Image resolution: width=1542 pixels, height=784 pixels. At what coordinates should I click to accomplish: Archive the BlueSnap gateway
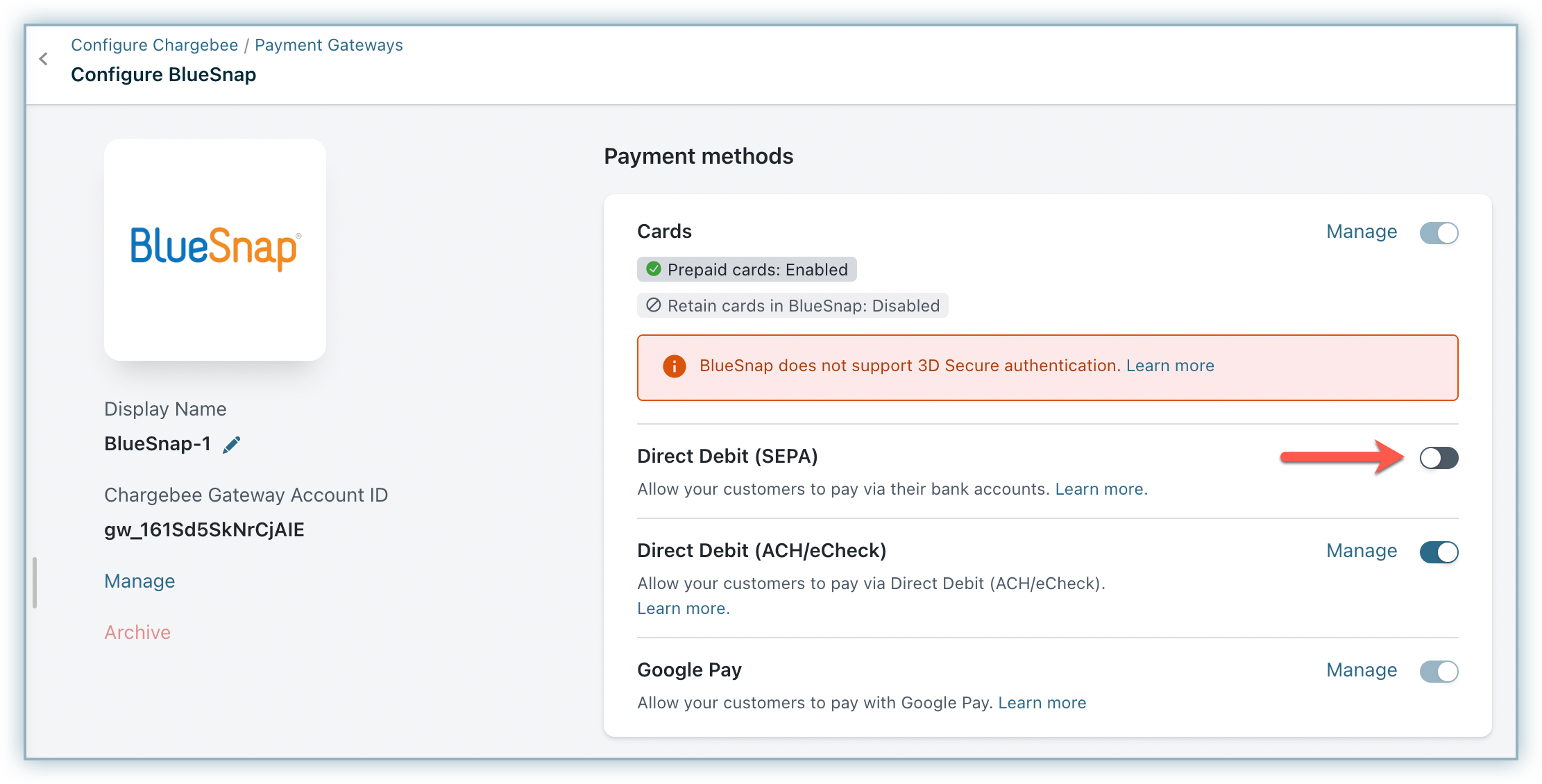(137, 633)
